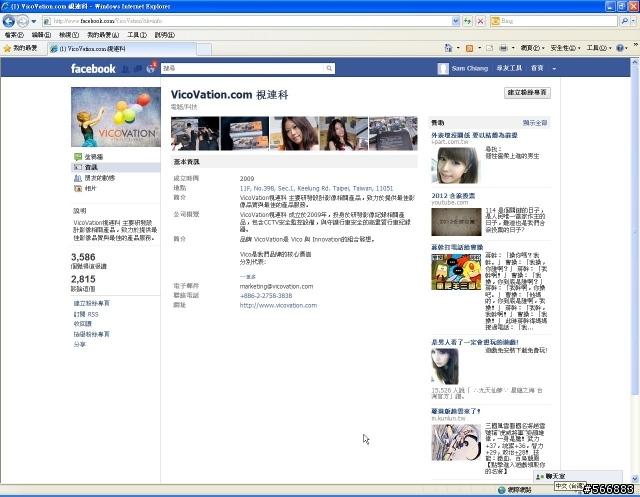Select the VicoVation.com browser tab
The image size is (640, 497).
pos(122,49)
